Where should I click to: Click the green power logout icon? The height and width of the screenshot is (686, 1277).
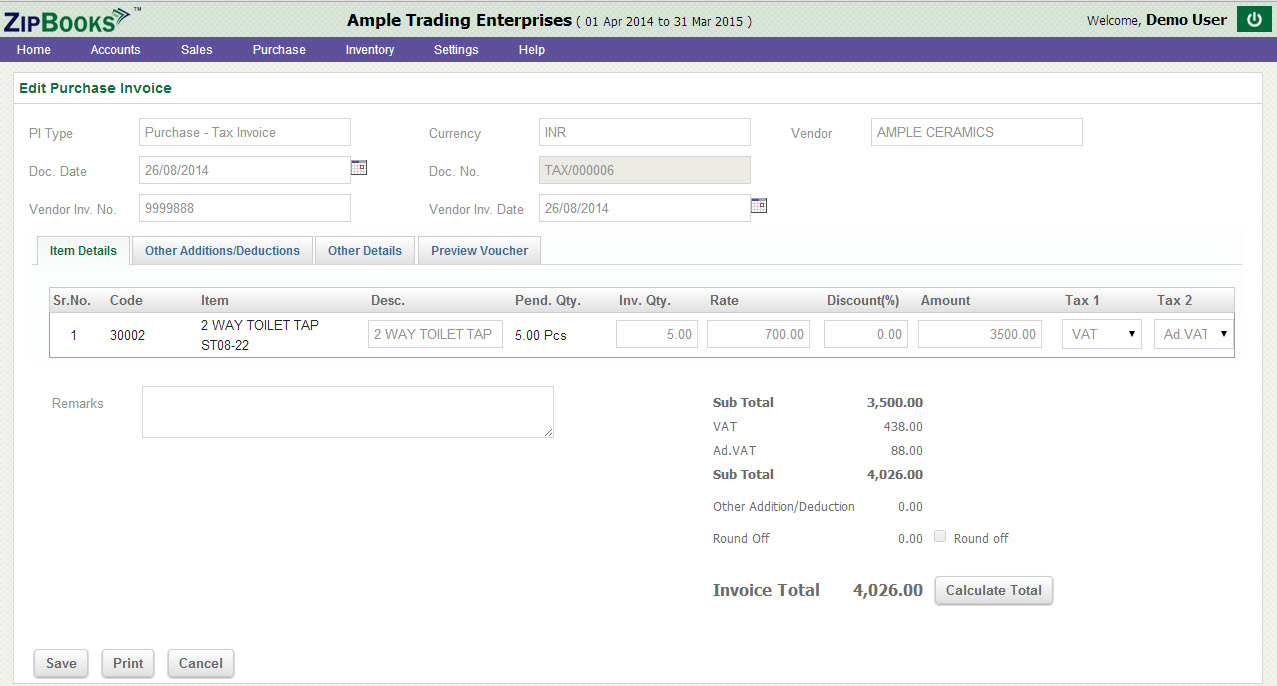[1254, 19]
